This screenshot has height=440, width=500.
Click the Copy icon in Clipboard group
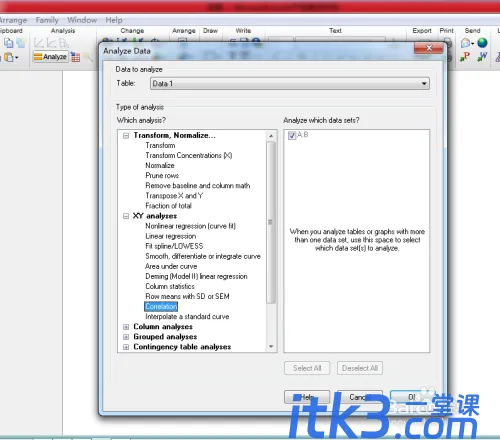[9, 43]
